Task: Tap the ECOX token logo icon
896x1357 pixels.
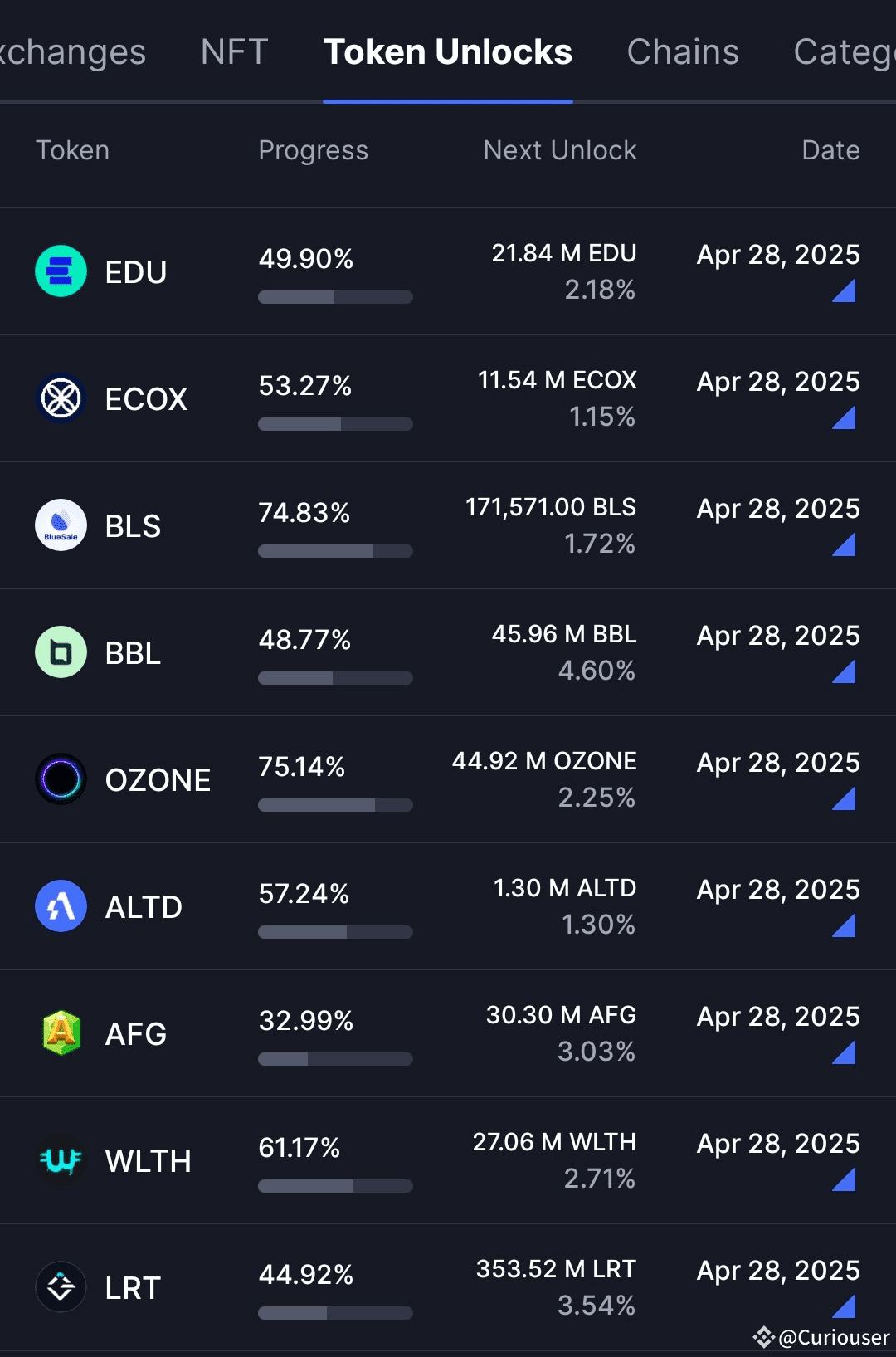Action: tap(61, 398)
